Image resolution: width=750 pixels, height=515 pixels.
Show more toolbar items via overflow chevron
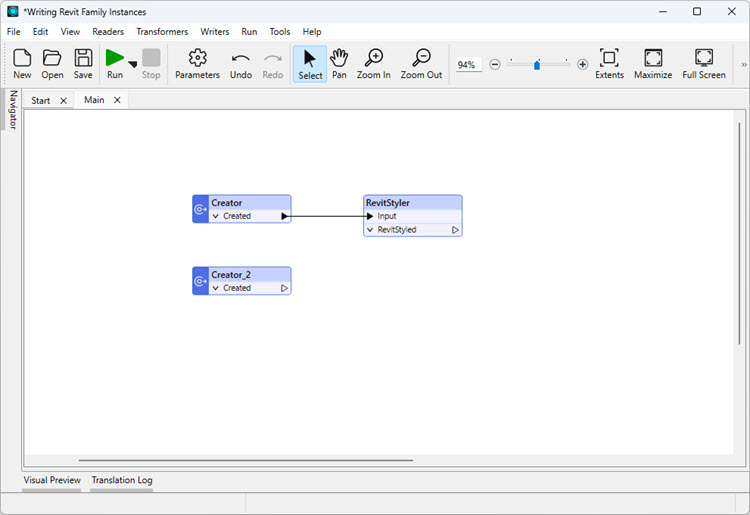pyautogui.click(x=744, y=65)
